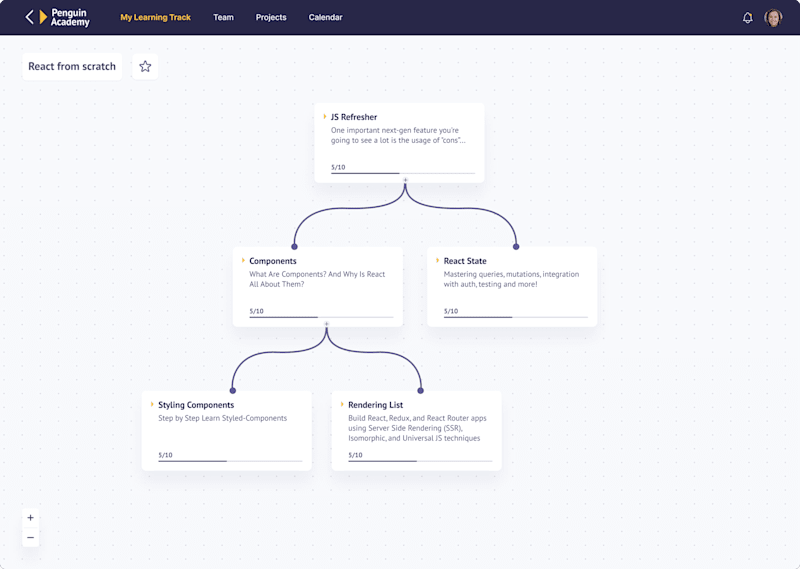This screenshot has height=569, width=800.
Task: Click the back arrow in header
Action: pos(30,17)
